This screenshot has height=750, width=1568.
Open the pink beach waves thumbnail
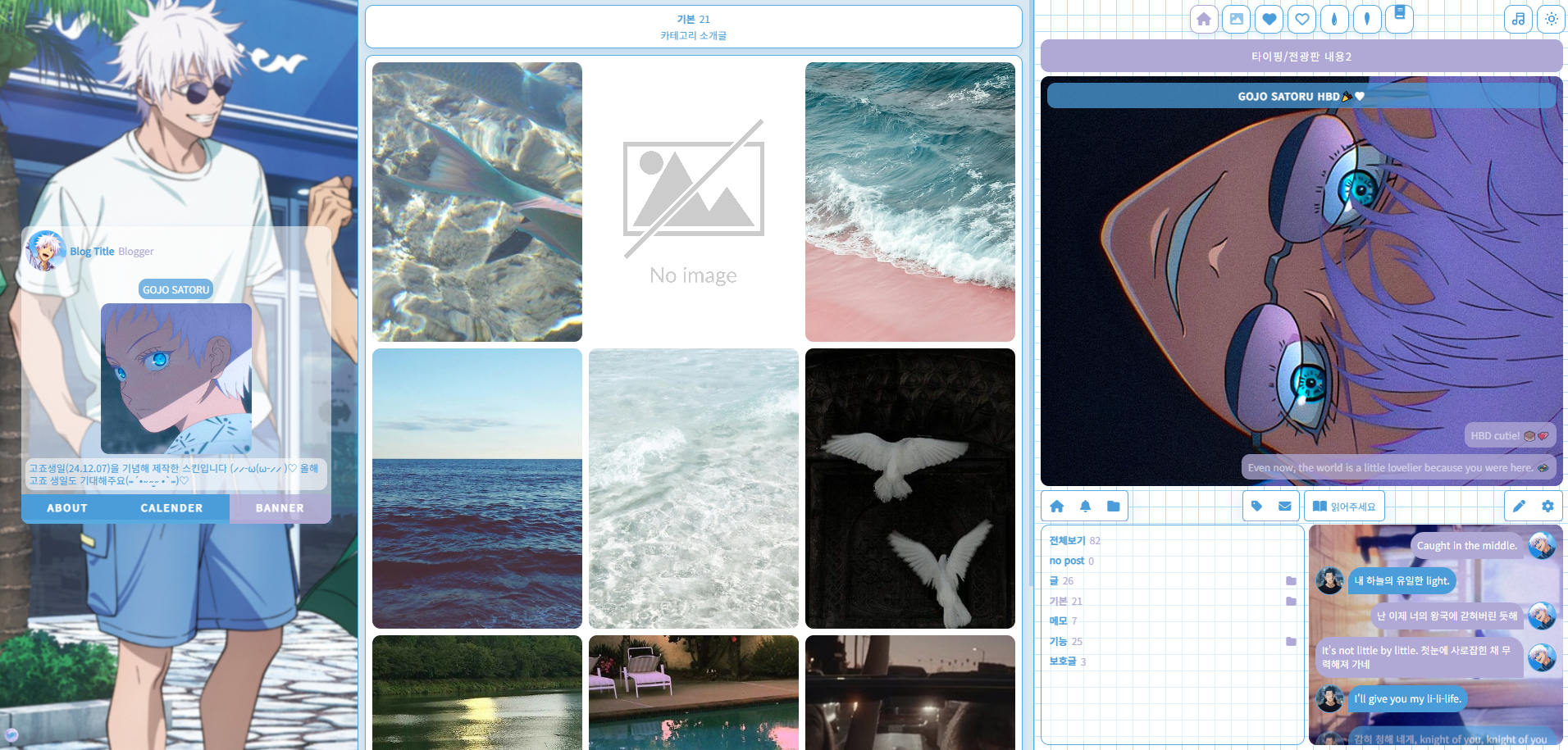(x=910, y=202)
